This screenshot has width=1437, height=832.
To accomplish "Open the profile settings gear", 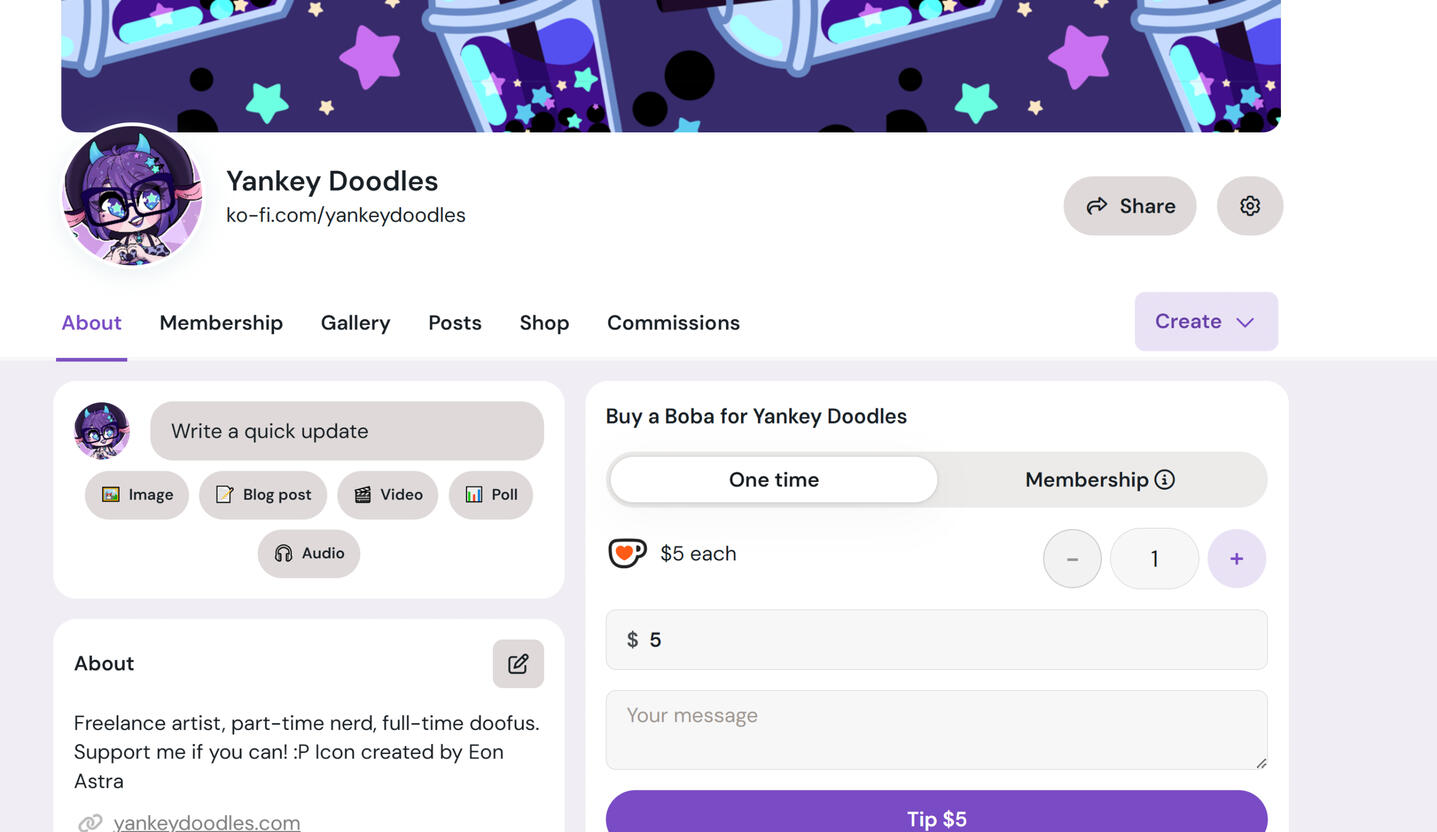I will point(1249,205).
